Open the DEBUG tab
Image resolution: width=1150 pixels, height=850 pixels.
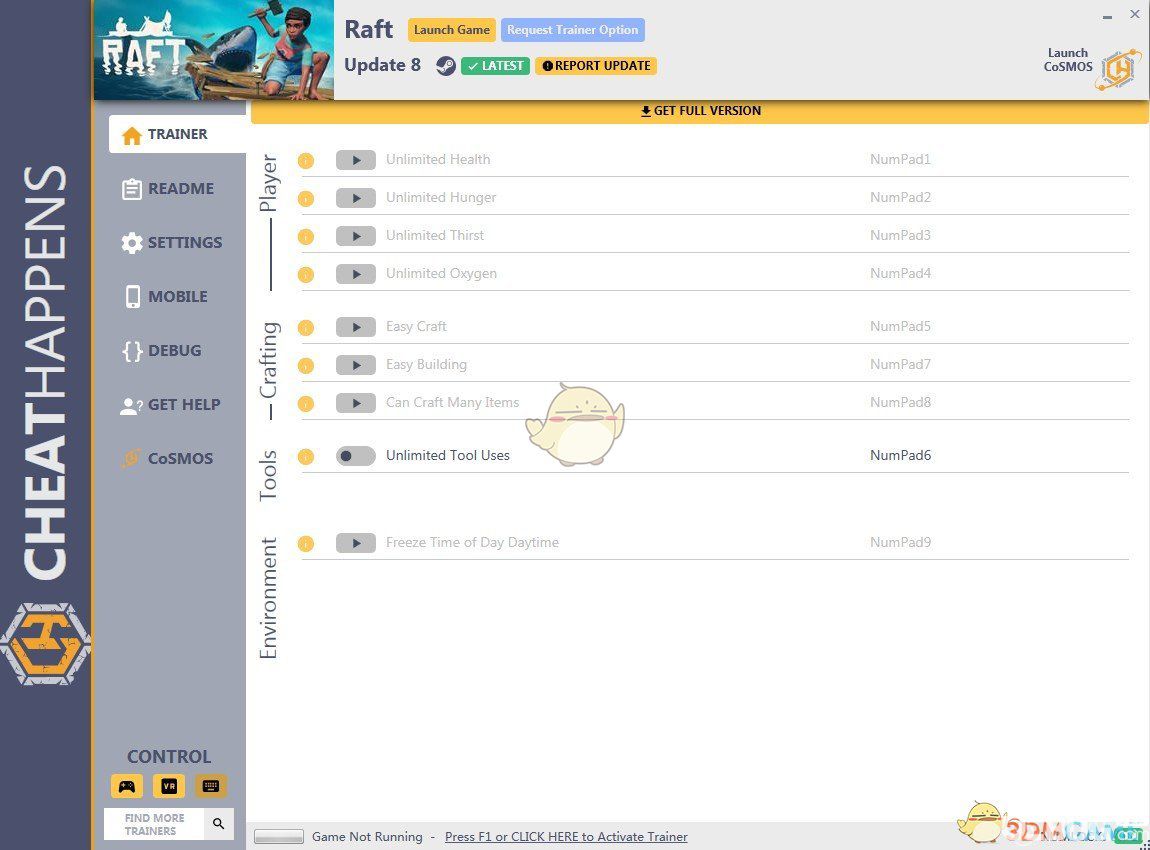[x=162, y=351]
